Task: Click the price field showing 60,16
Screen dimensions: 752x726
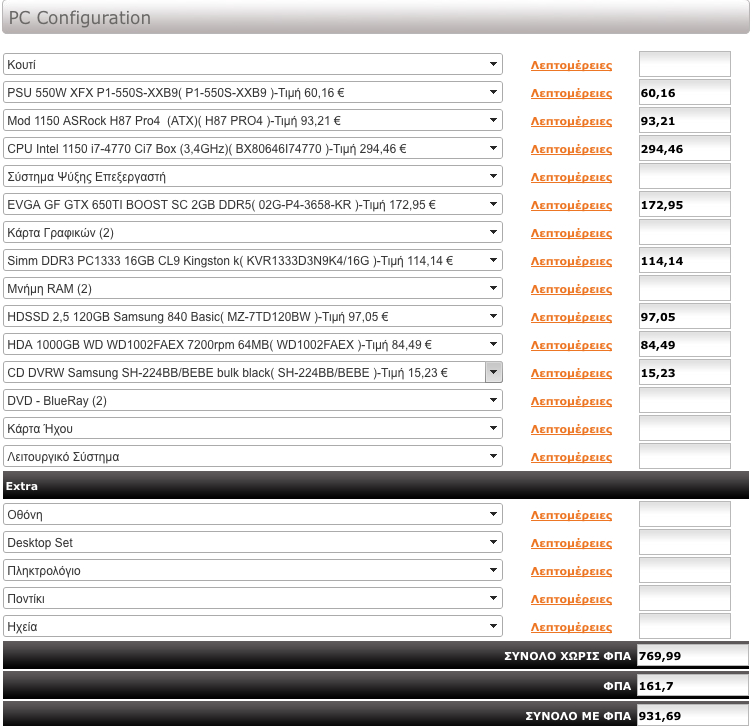Action: [684, 92]
